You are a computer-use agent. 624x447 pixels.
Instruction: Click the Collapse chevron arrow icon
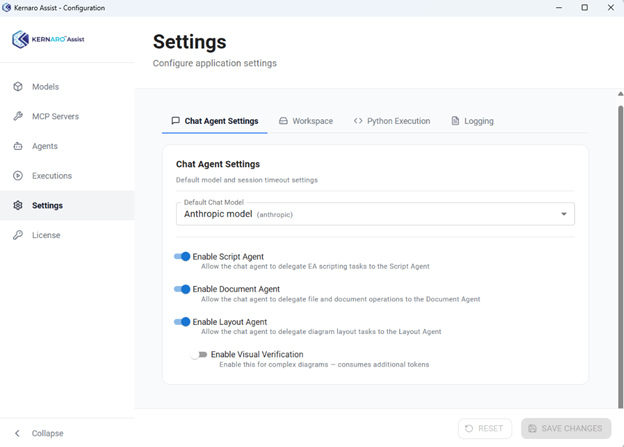pyautogui.click(x=17, y=433)
